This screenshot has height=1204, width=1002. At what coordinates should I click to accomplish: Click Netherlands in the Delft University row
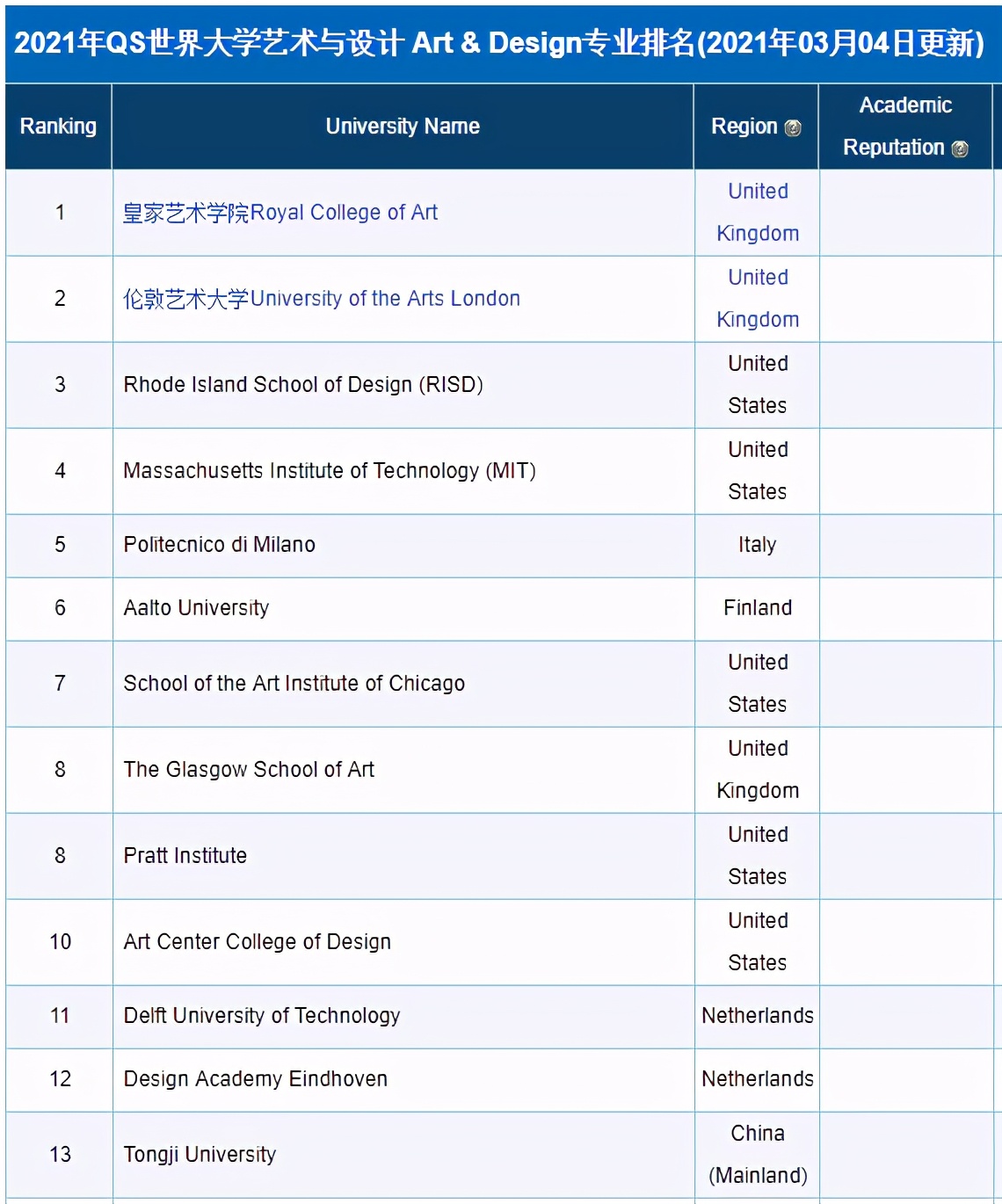(758, 1016)
